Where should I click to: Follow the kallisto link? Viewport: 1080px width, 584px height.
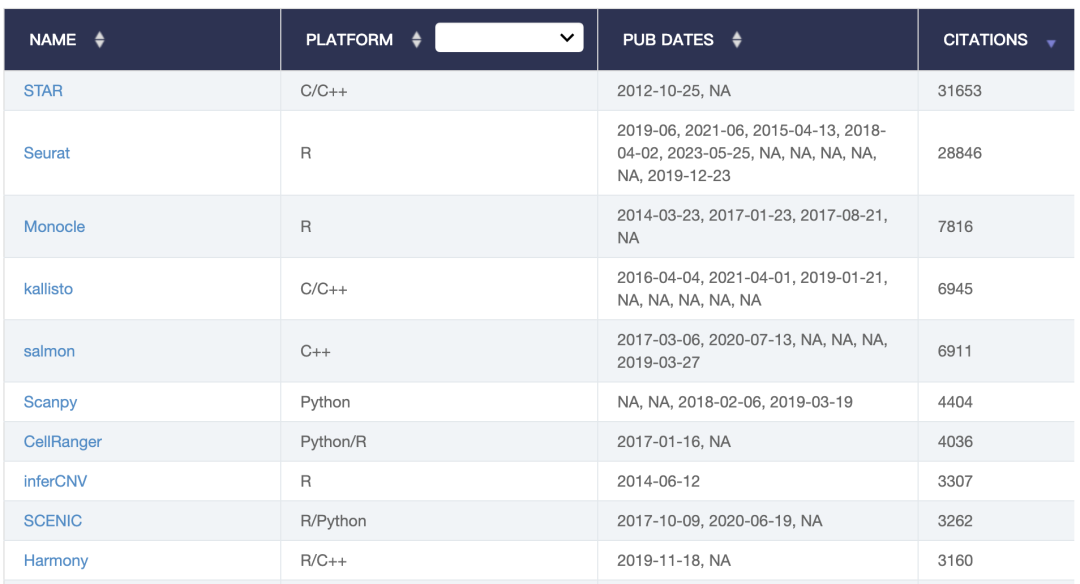[x=48, y=289]
